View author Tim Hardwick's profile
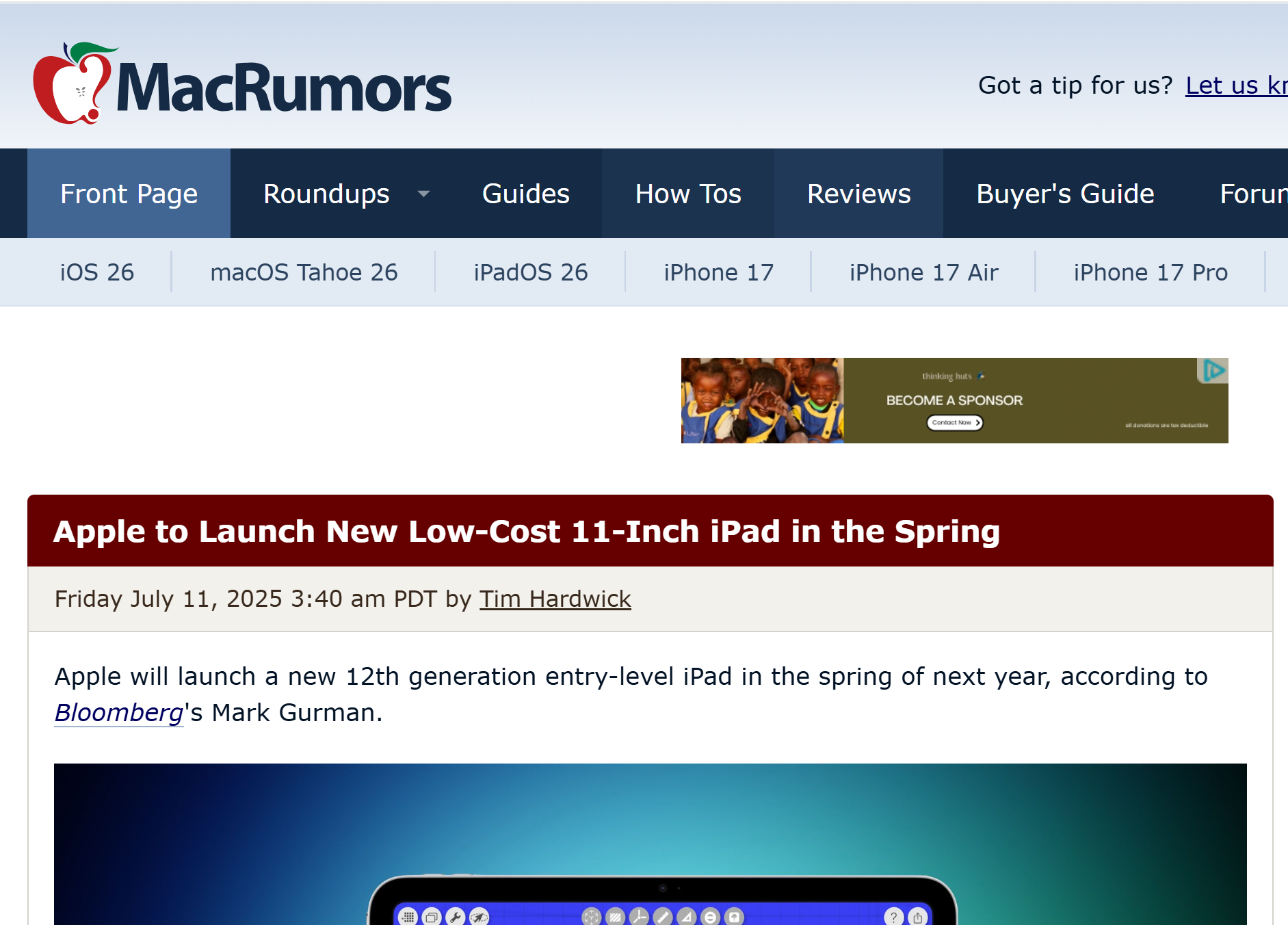The height and width of the screenshot is (925, 1288). (555, 599)
